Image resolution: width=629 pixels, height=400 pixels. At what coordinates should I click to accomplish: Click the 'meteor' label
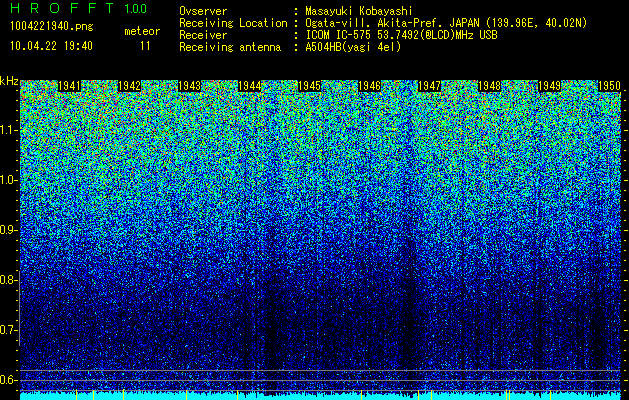pos(142,31)
